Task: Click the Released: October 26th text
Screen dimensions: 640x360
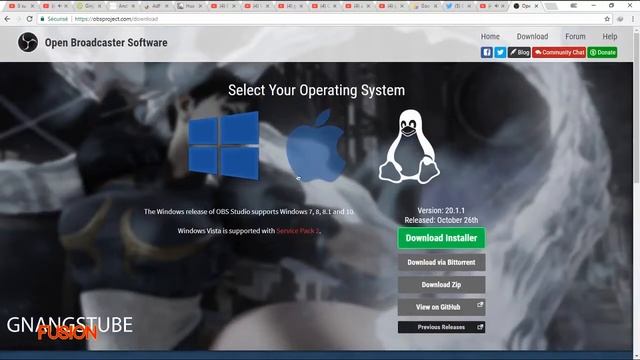Action: coord(441,220)
